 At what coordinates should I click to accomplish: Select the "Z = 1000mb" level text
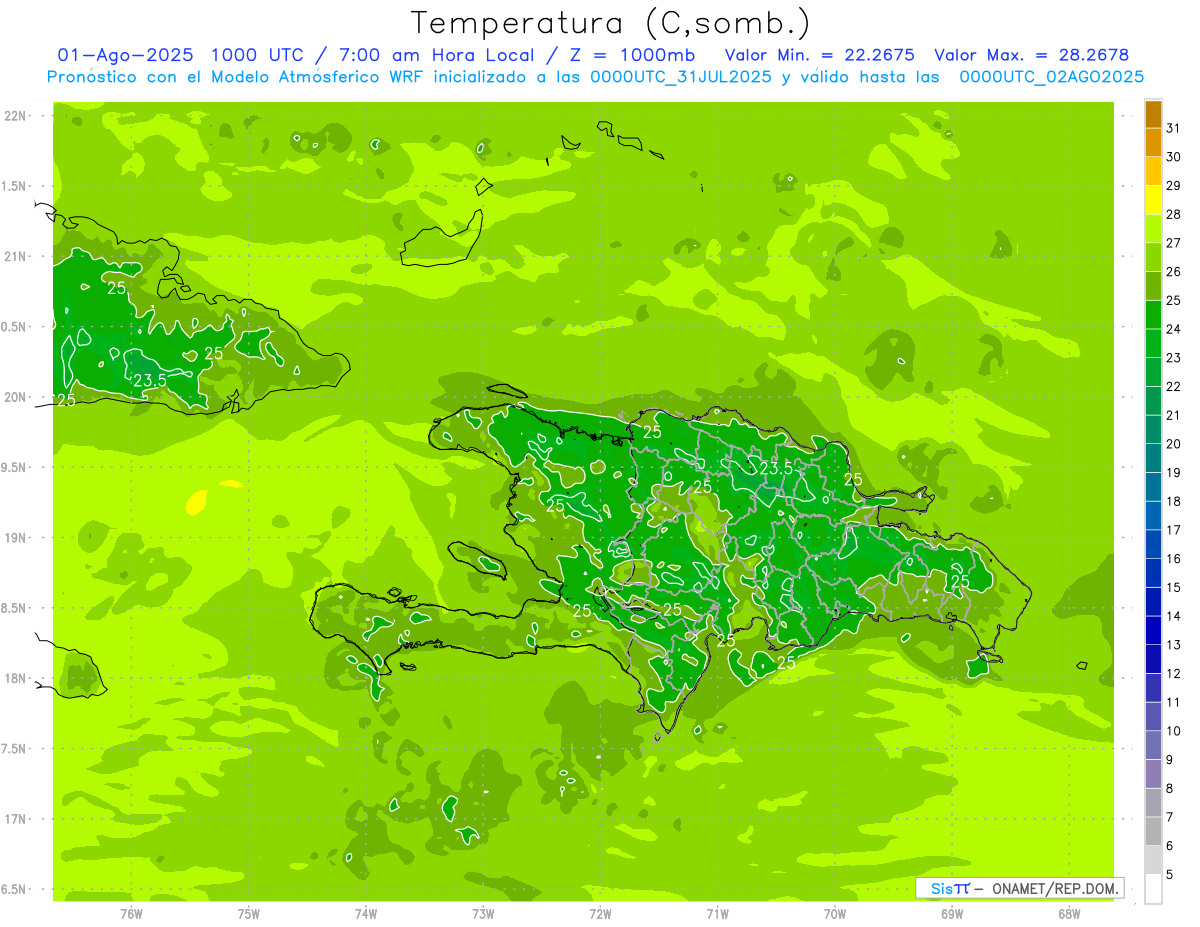click(632, 55)
